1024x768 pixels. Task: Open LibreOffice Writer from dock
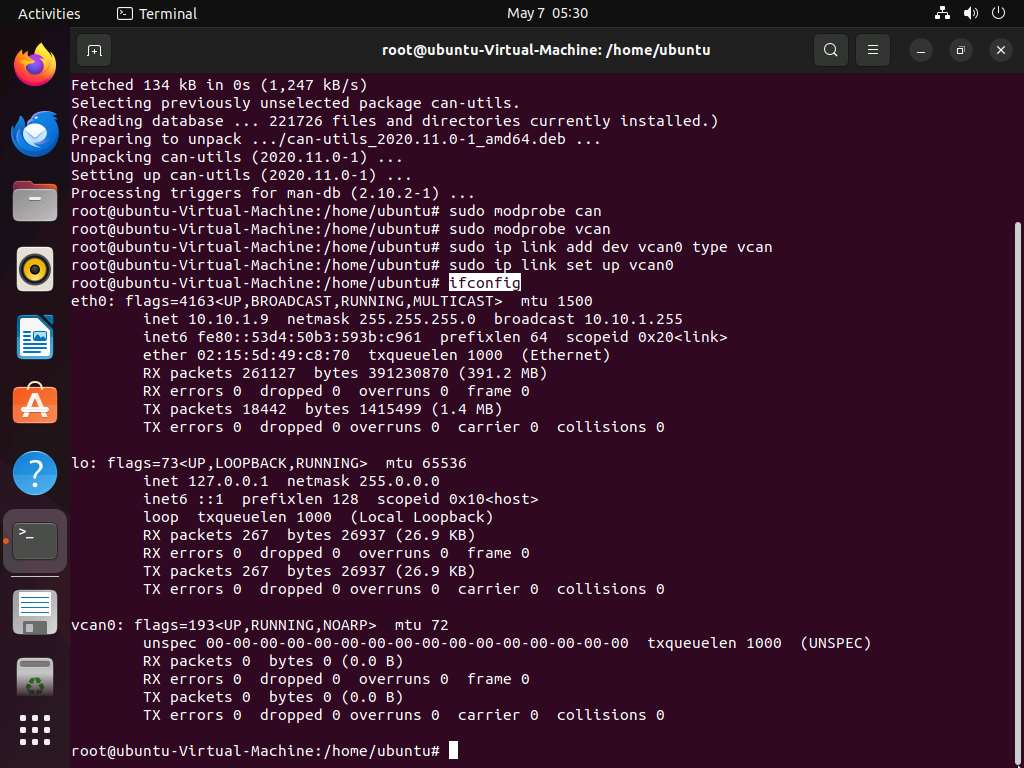[35, 337]
